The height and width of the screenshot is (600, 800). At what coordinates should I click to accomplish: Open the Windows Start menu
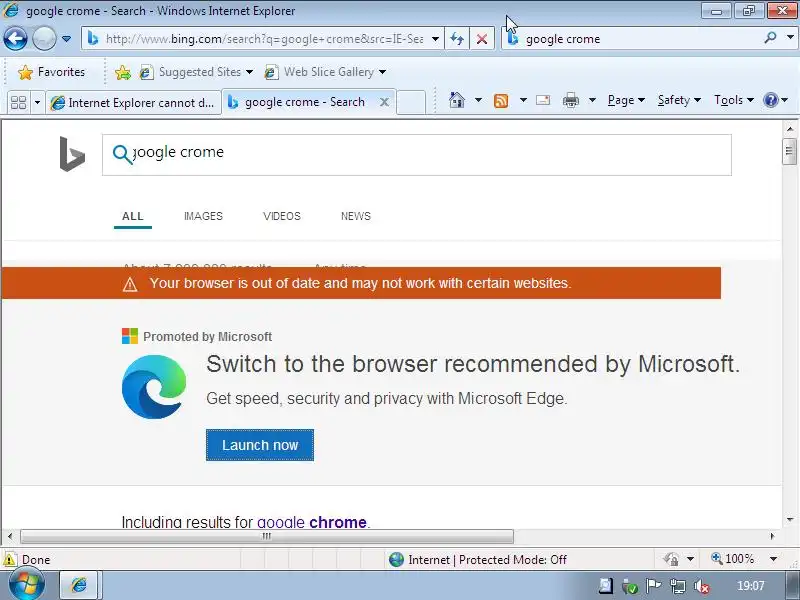point(27,585)
